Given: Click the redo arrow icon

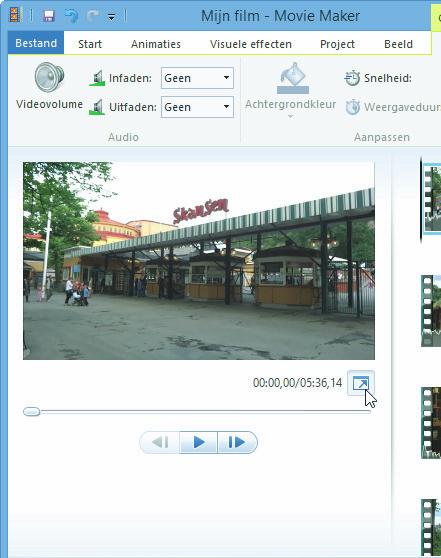Looking at the screenshot, I should [92, 16].
